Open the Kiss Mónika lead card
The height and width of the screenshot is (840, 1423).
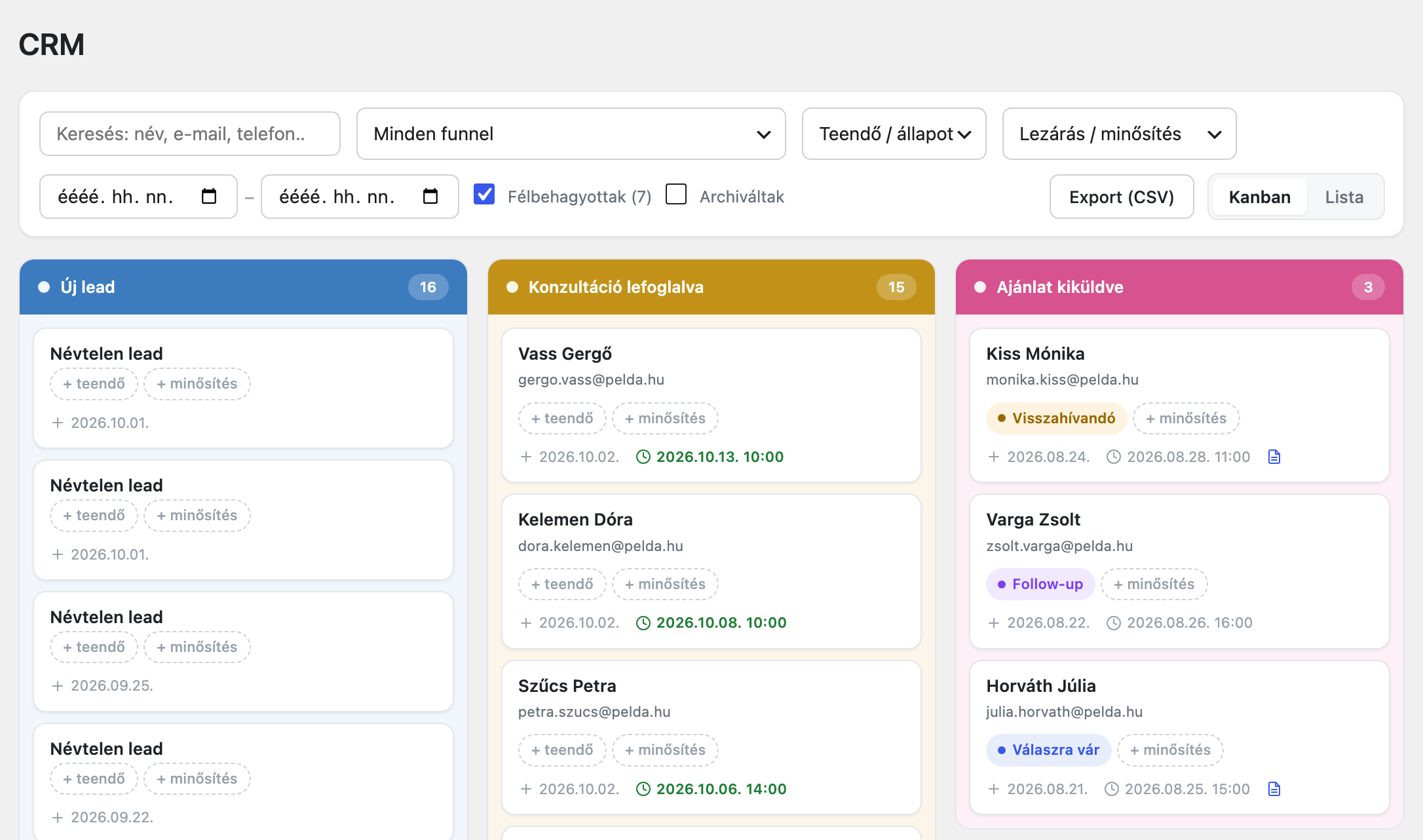pos(1179,406)
